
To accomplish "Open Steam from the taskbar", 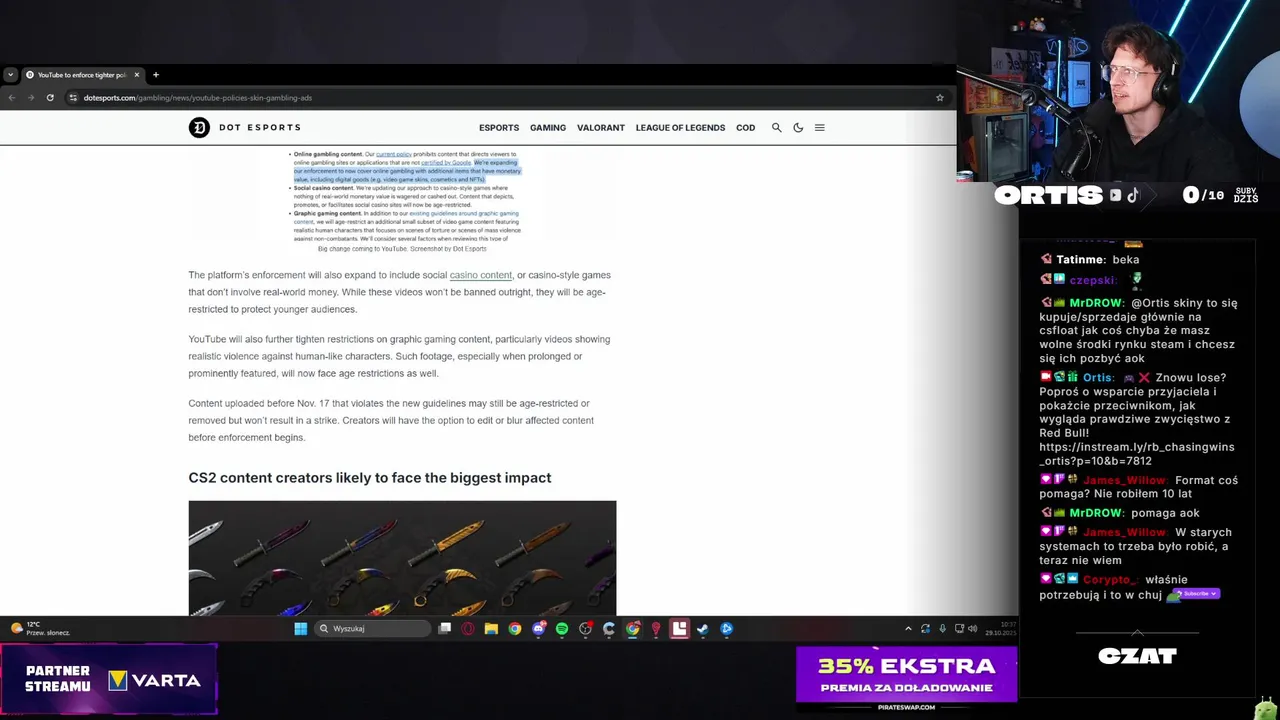I will pos(703,629).
